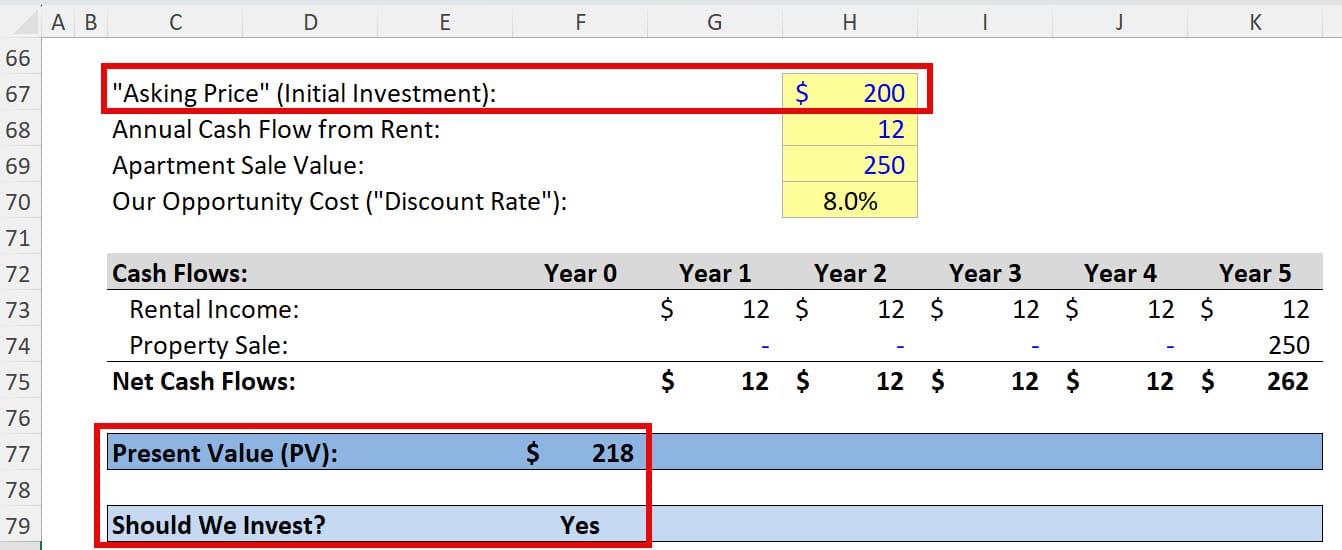Select column header F

pyautogui.click(x=580, y=21)
